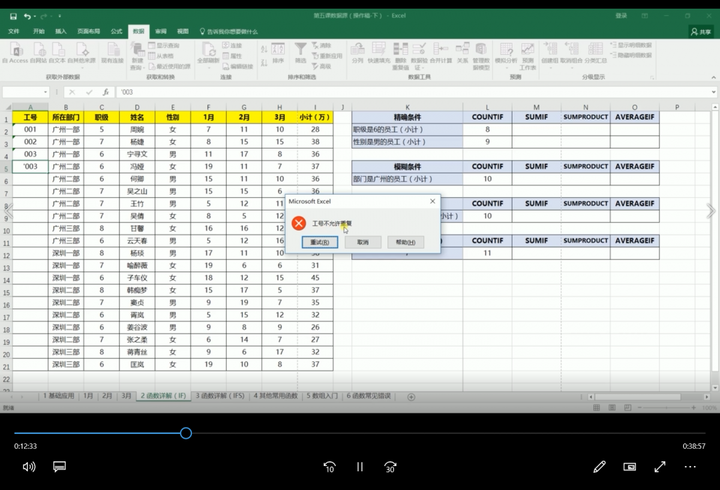Image resolution: width=720 pixels, height=490 pixels.
Task: Click 登录 sign-in link
Action: point(621,16)
